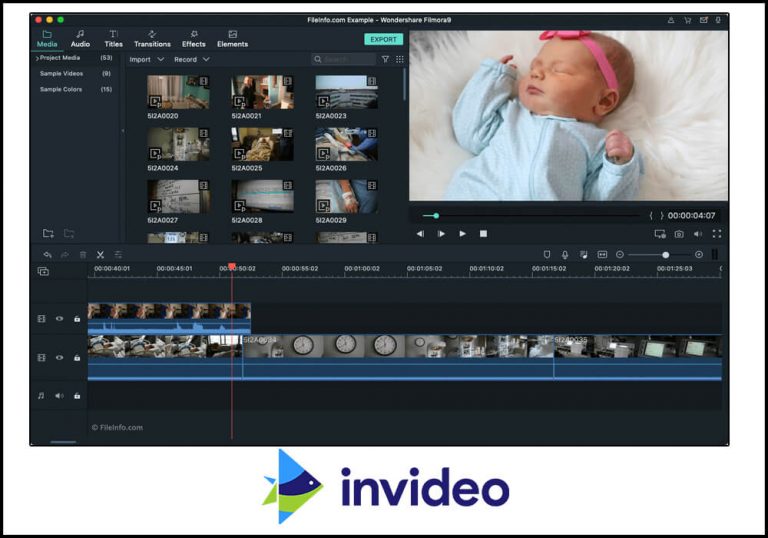768x538 pixels.
Task: Select clip thumbnail 5I2A0021
Action: pyautogui.click(x=263, y=92)
